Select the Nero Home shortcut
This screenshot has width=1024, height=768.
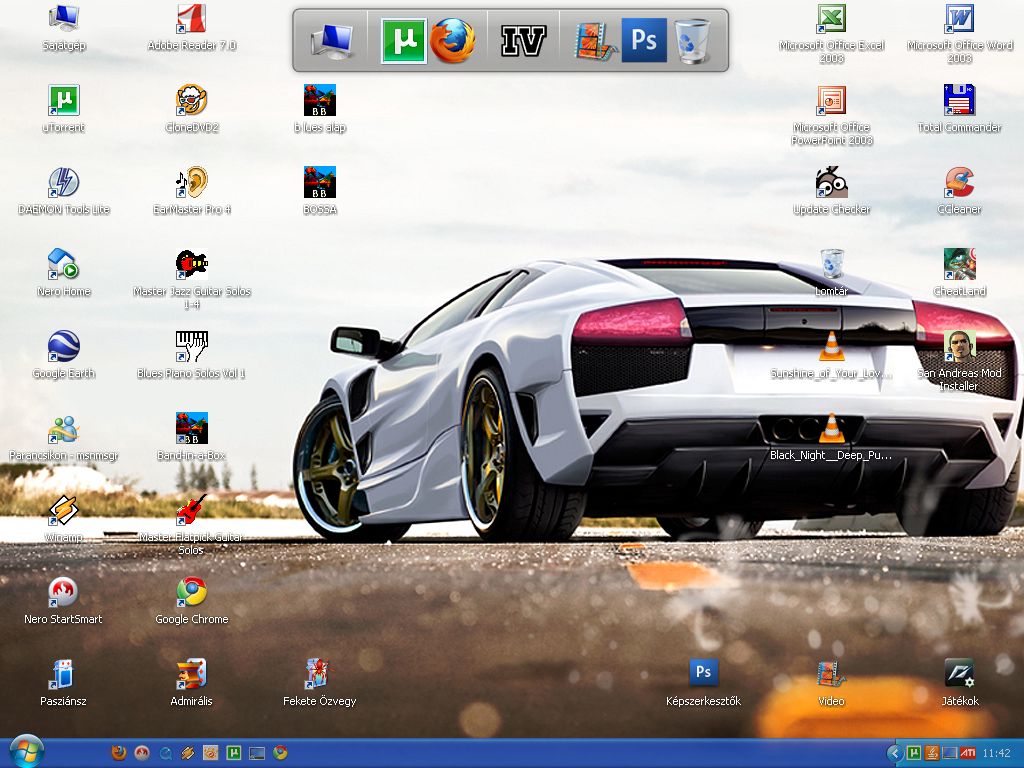pyautogui.click(x=64, y=273)
